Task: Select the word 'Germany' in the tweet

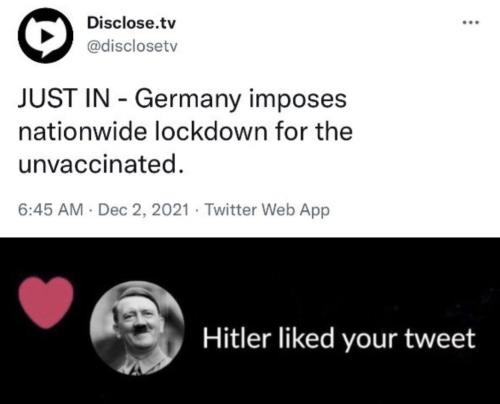Action: (x=187, y=99)
